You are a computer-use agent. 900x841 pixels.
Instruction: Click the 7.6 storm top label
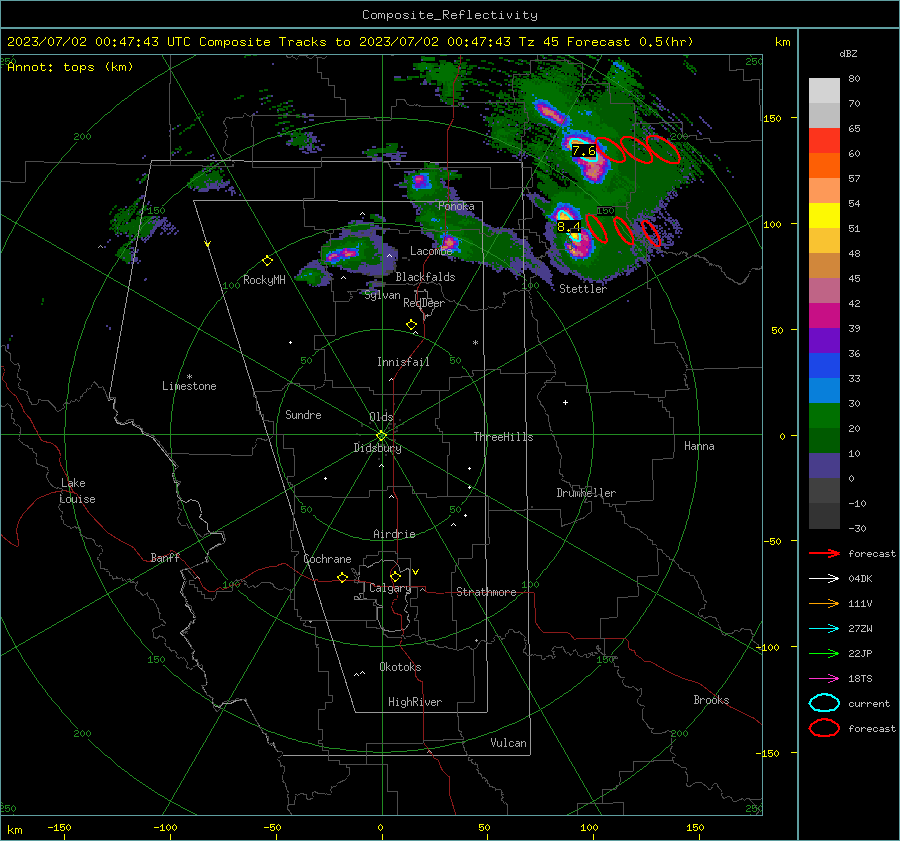point(584,151)
